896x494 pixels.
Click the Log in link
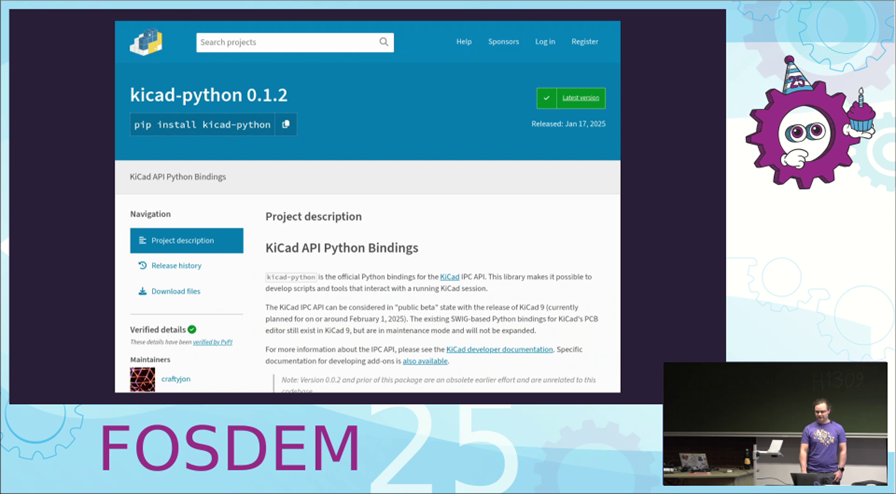pyautogui.click(x=545, y=42)
